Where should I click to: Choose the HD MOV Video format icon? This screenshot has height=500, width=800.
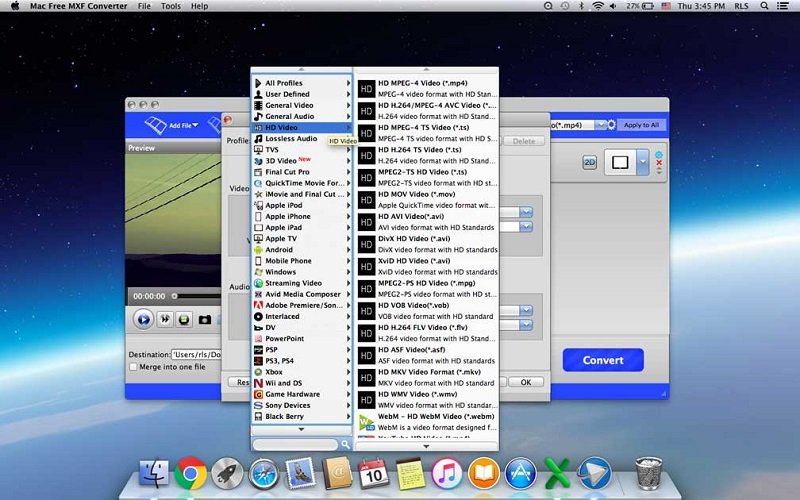click(367, 199)
